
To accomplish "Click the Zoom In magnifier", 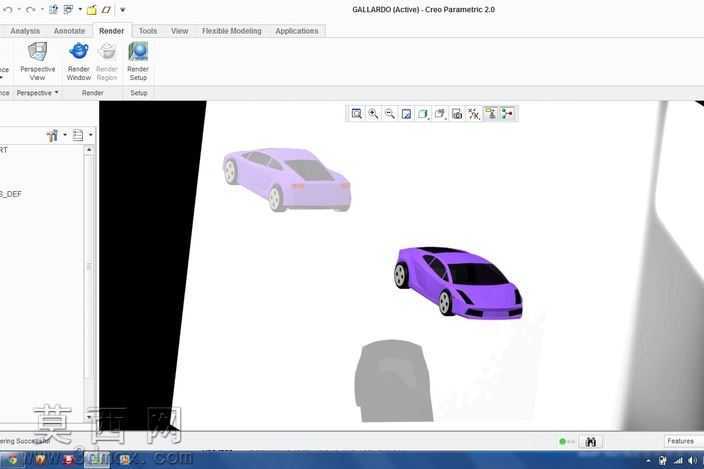I will 373,114.
